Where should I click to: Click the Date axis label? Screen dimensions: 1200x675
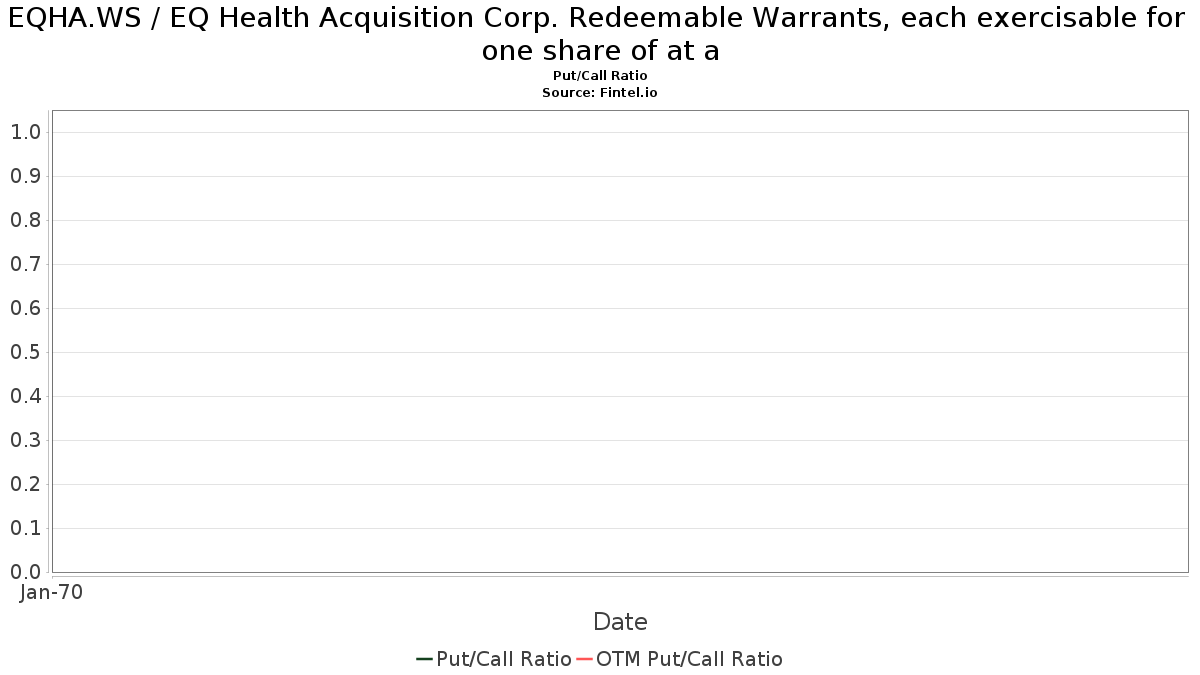coord(620,622)
